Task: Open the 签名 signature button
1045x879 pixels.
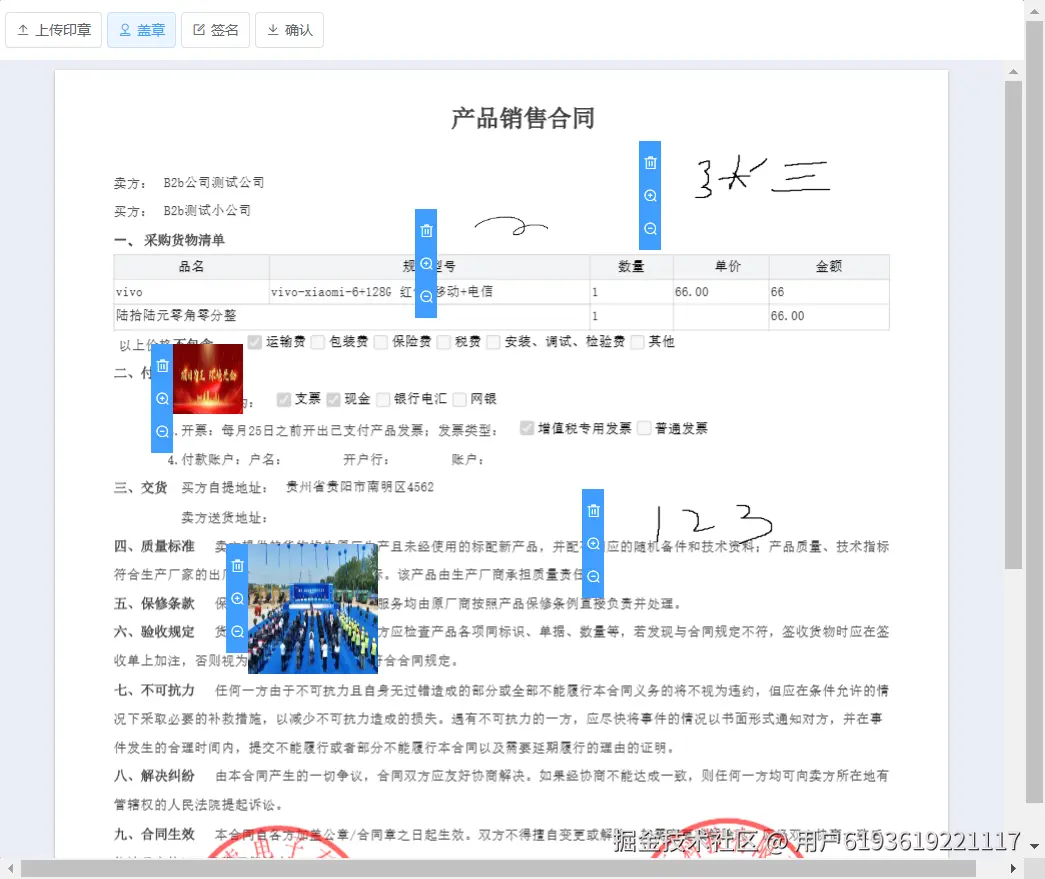Action: [215, 30]
